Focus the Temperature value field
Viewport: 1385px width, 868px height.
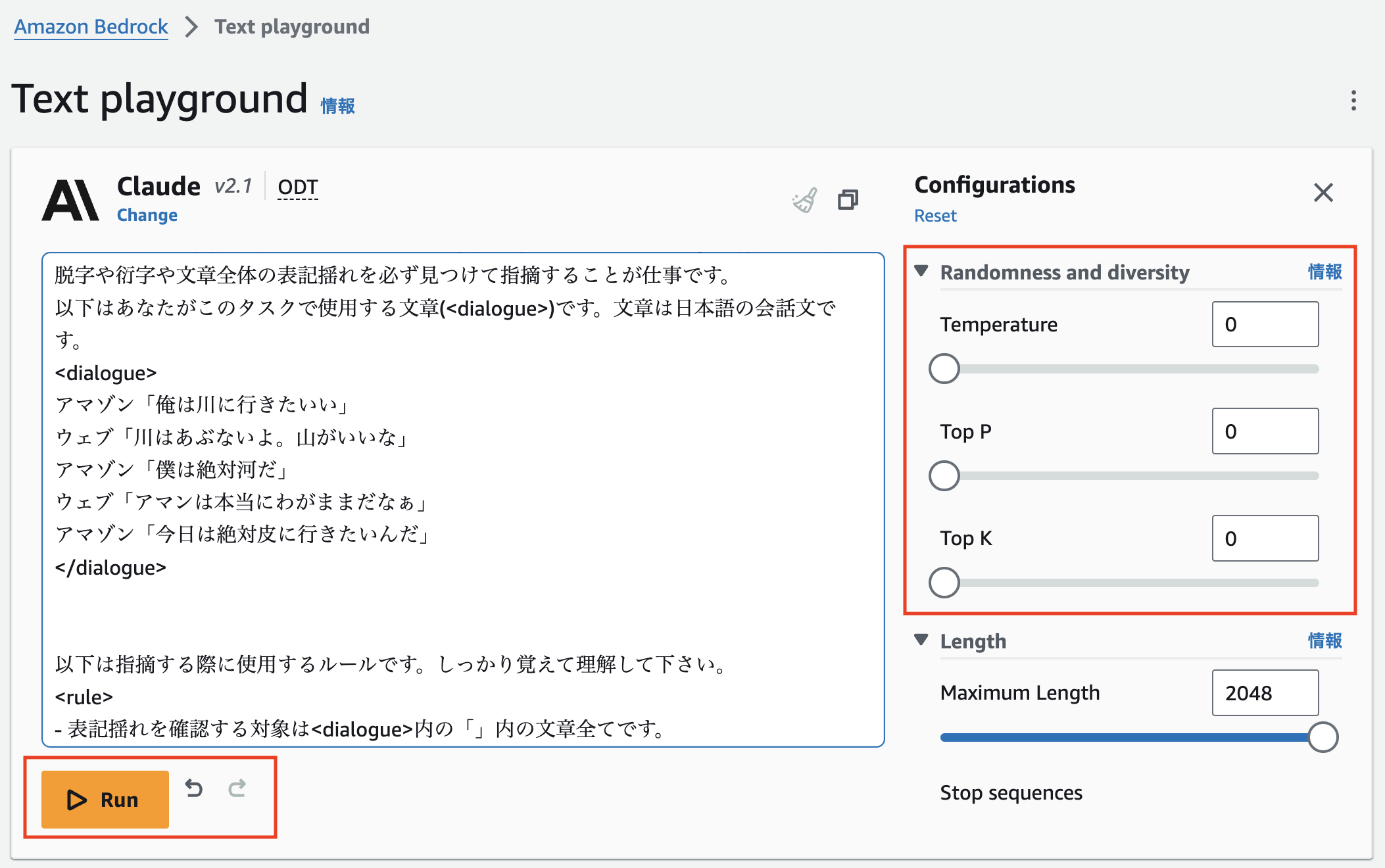point(1265,324)
